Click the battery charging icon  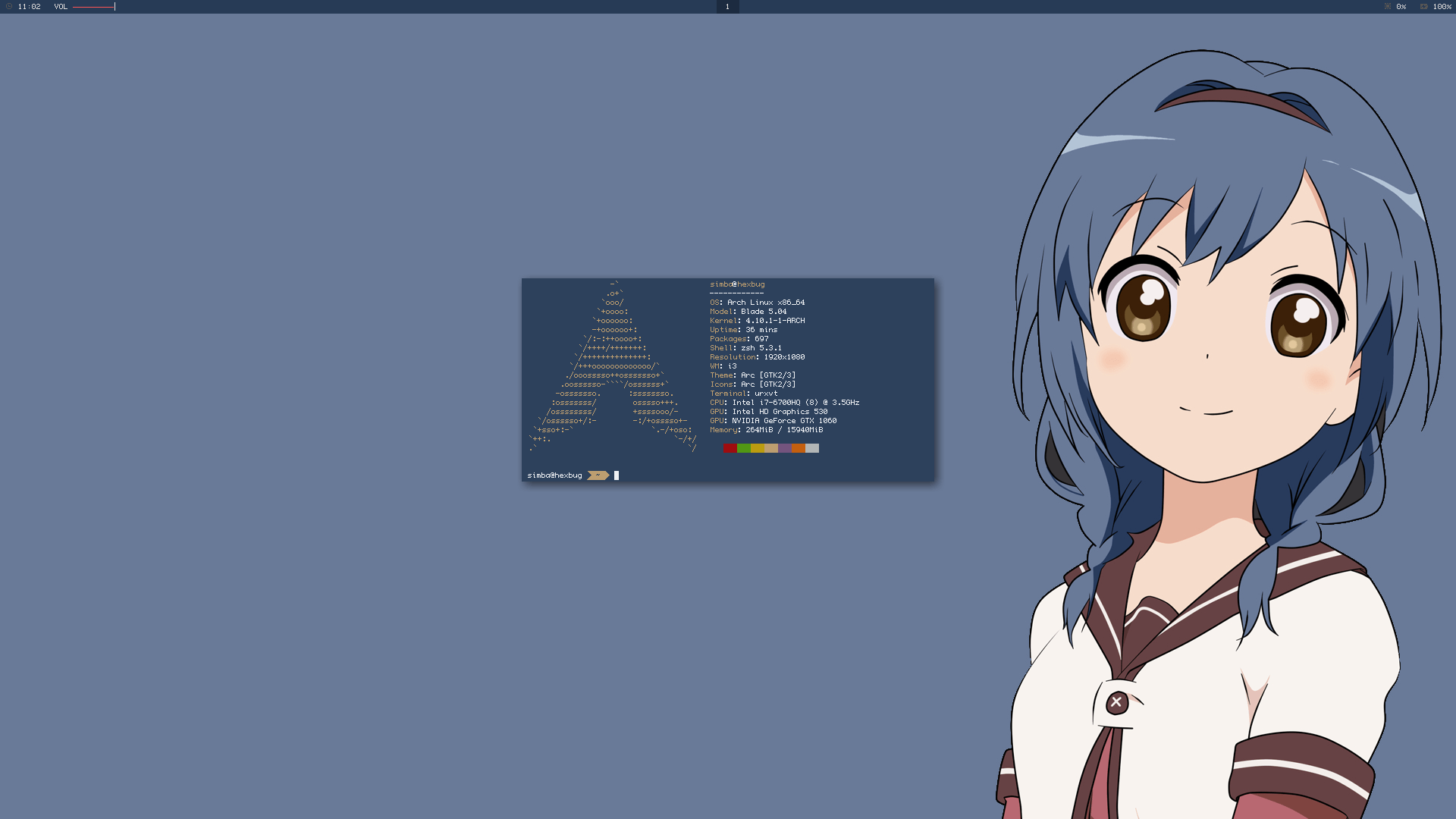pyautogui.click(x=1424, y=7)
